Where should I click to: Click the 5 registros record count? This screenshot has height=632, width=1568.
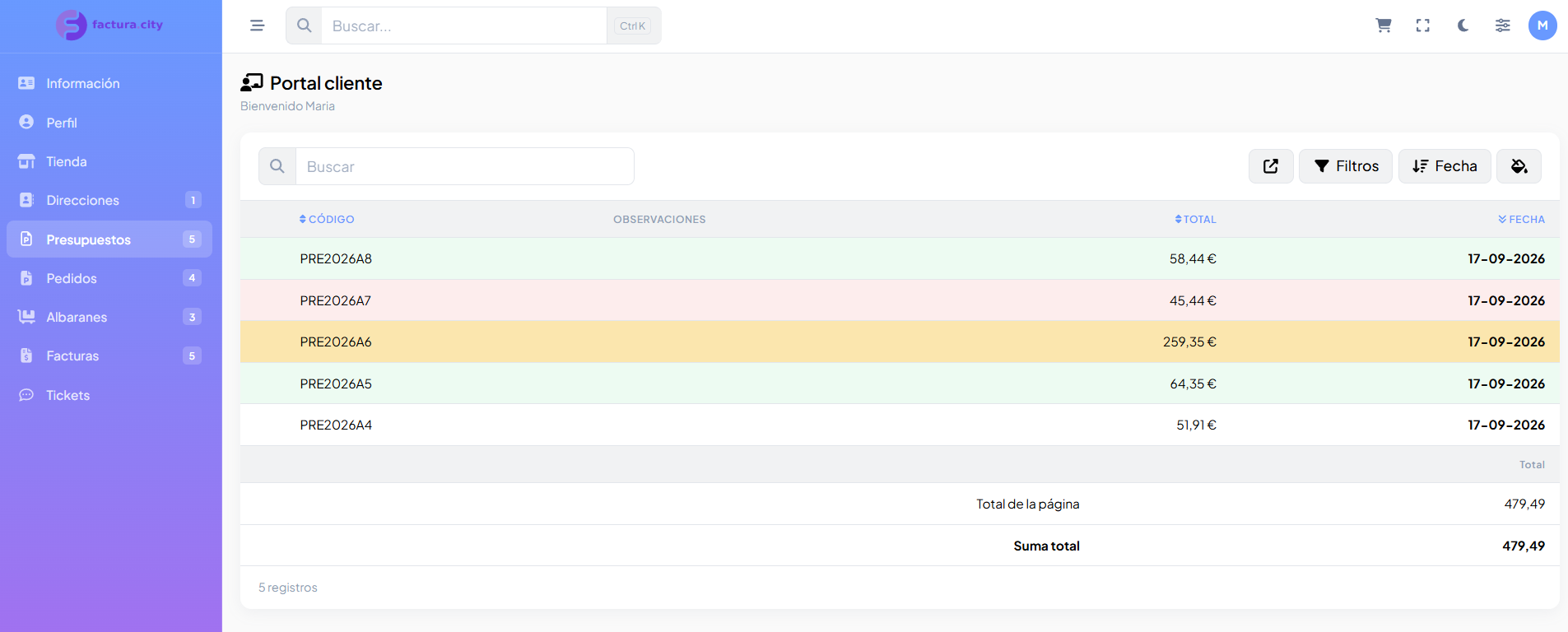[288, 588]
